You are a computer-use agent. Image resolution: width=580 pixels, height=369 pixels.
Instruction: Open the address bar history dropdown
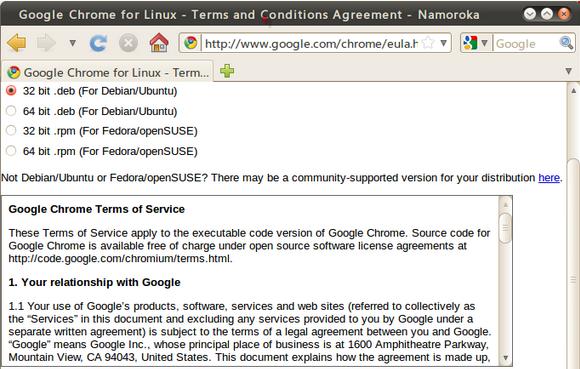444,43
